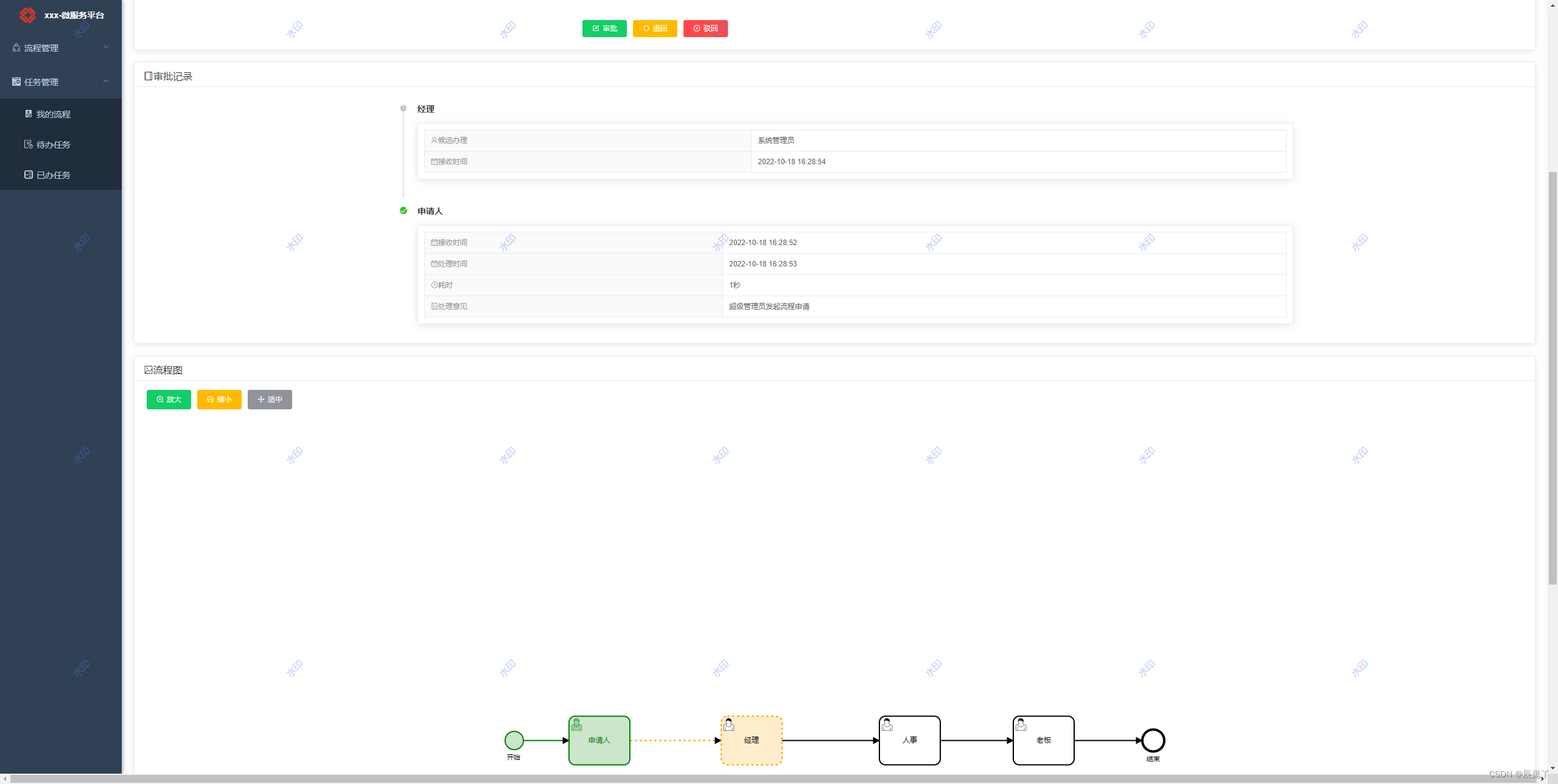Viewport: 1558px width, 784px height.
Task: Click the 结束 end event circle
Action: pos(1153,740)
